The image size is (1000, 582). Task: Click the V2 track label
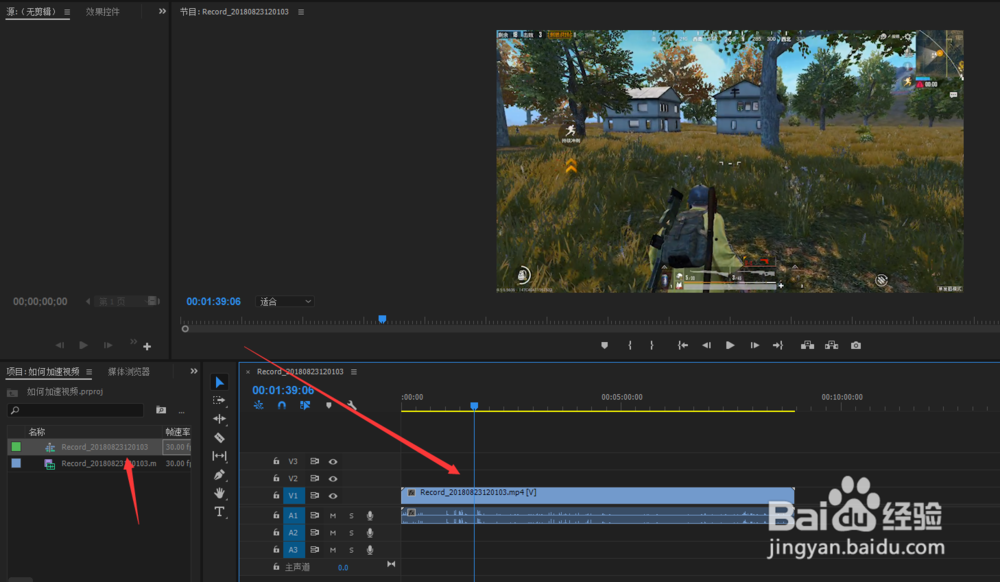click(x=293, y=479)
